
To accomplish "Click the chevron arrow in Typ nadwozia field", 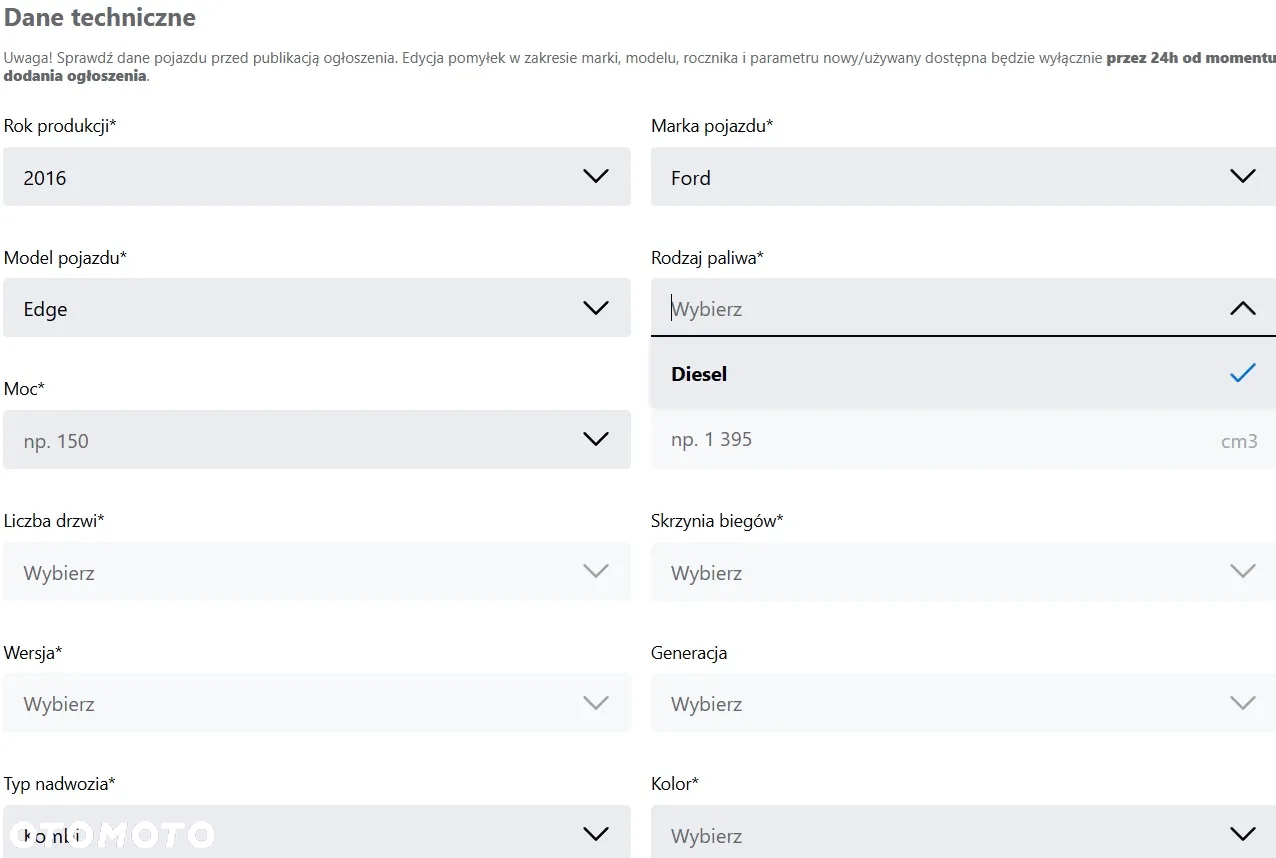I will click(x=595, y=835).
